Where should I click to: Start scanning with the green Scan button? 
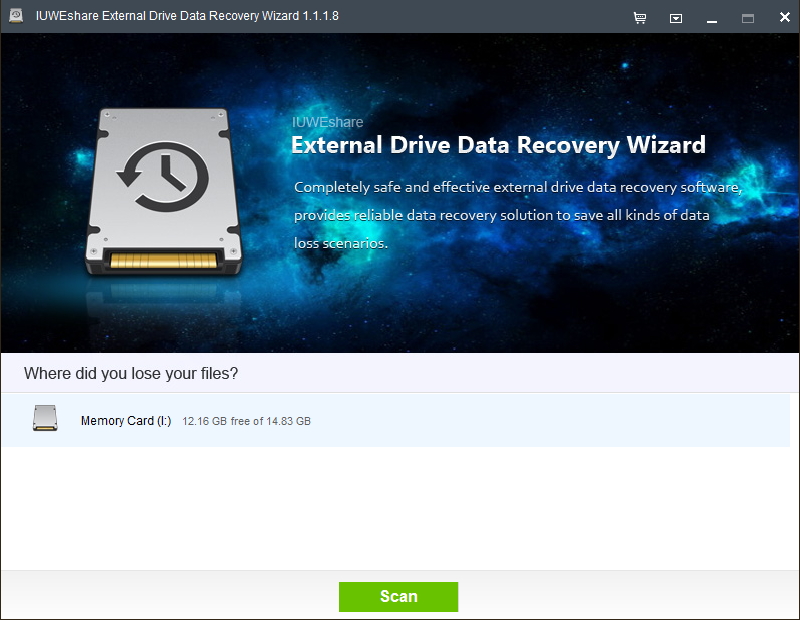pos(399,596)
